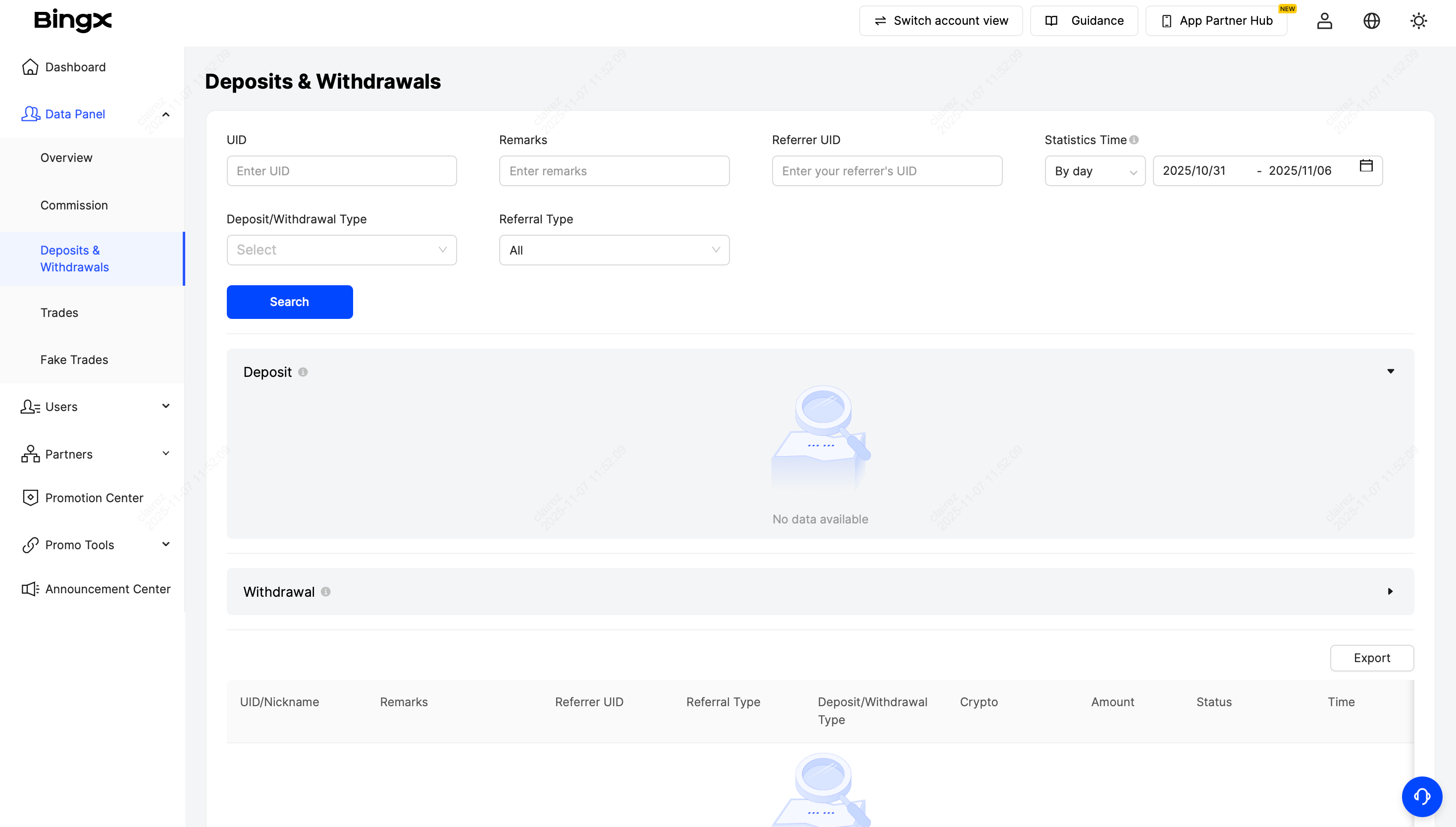
Task: Click the BingX logo
Action: (x=73, y=20)
